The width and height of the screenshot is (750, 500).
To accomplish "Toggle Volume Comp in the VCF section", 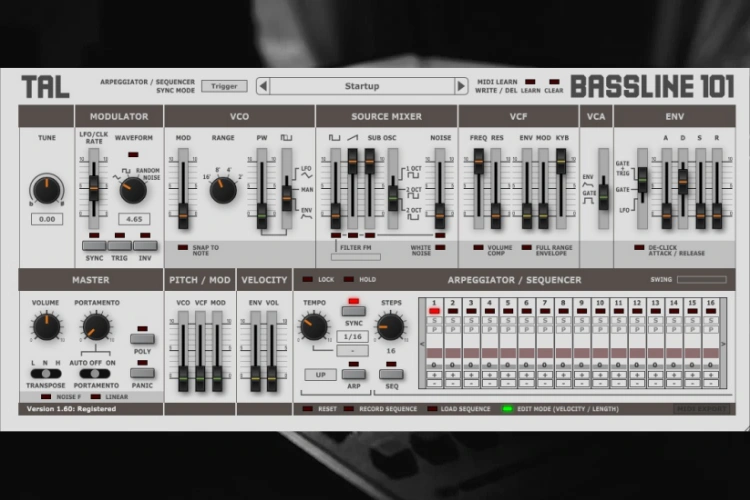I will (x=478, y=247).
